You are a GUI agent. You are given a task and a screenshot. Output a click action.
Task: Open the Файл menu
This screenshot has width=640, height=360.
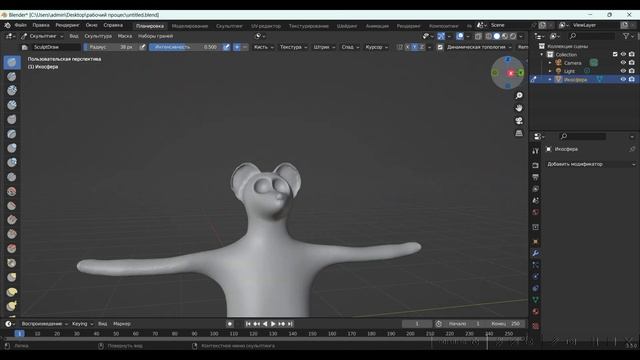[20, 25]
